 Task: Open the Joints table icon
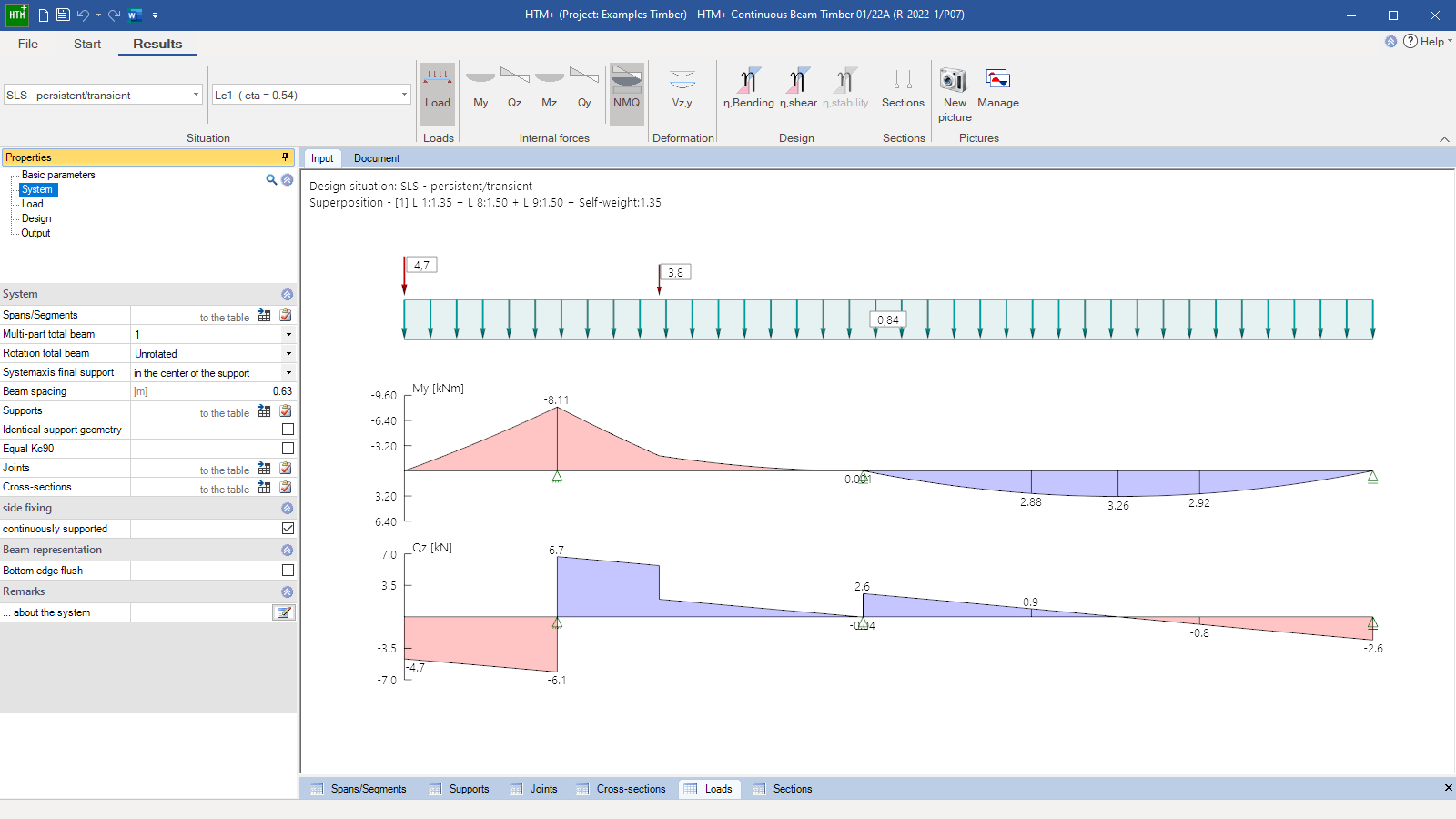pyautogui.click(x=264, y=468)
